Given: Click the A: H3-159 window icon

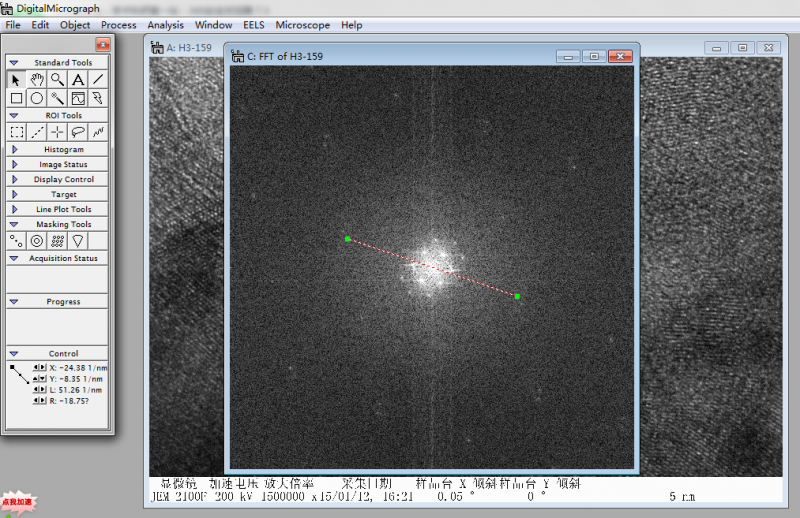Looking at the screenshot, I should pos(157,48).
